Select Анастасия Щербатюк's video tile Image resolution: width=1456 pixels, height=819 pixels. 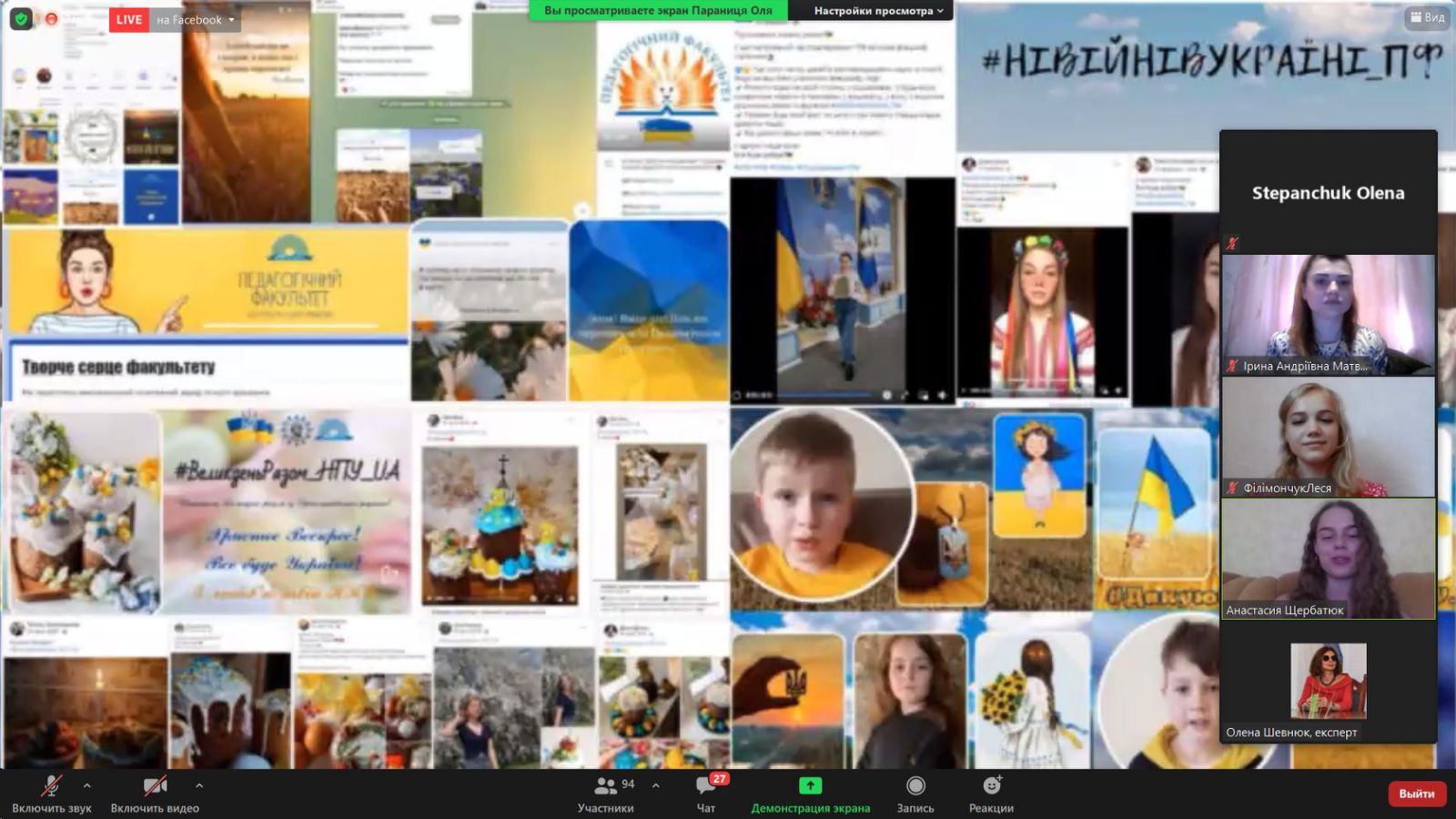tap(1328, 559)
